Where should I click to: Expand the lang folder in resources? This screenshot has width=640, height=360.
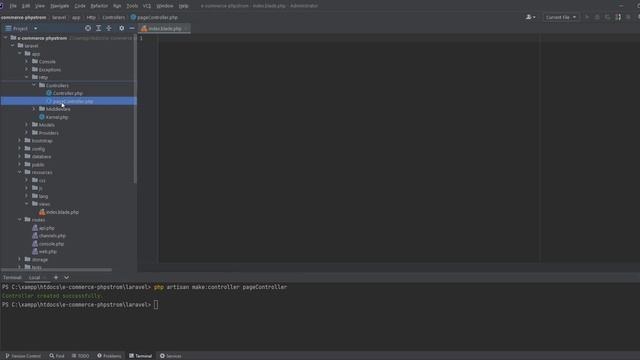click(x=27, y=196)
